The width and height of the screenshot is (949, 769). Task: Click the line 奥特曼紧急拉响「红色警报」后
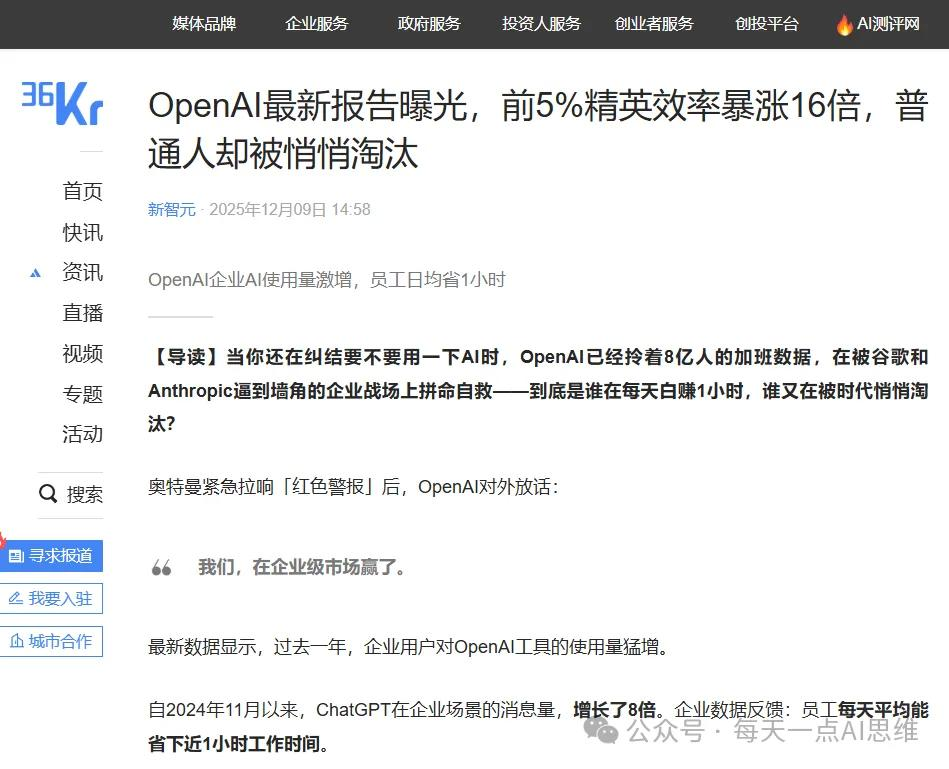(353, 486)
